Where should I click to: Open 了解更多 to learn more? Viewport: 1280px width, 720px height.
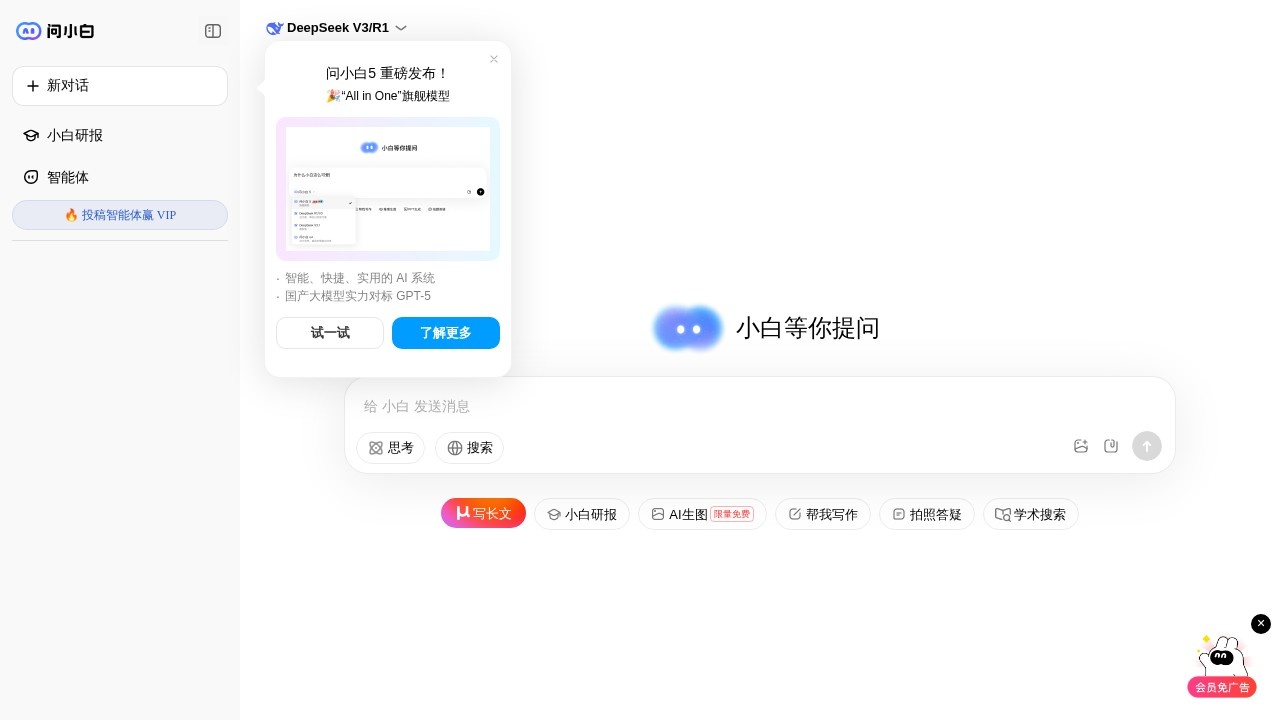point(446,333)
